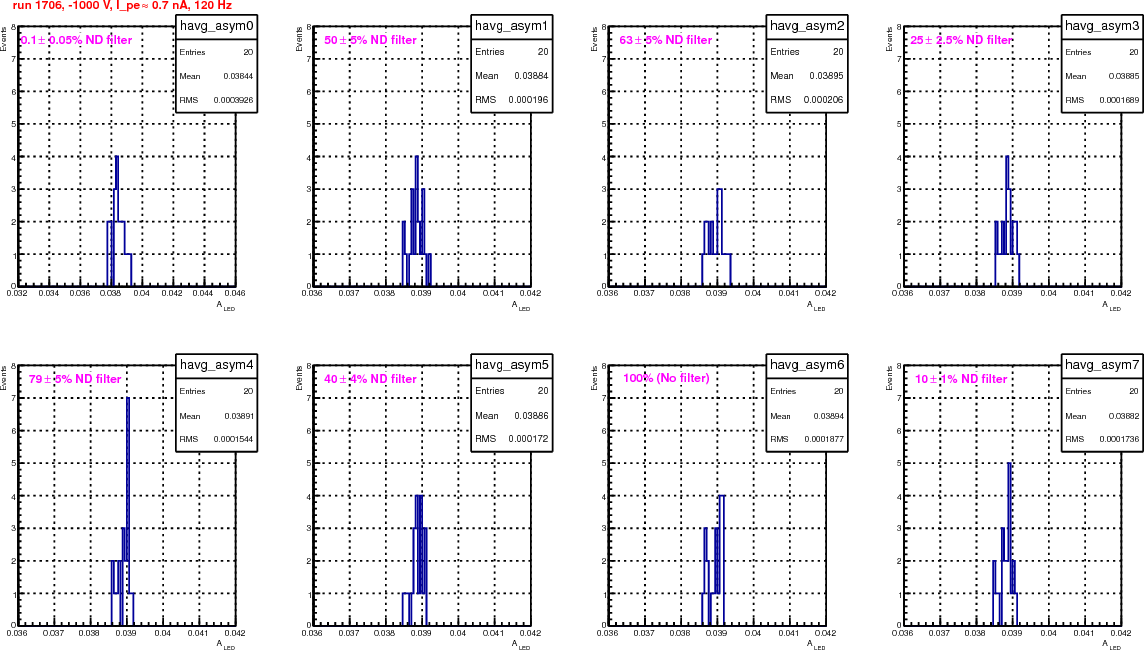Click the havg_asym6 stats box title
Screen dimensions: 1144x650
pos(807,365)
